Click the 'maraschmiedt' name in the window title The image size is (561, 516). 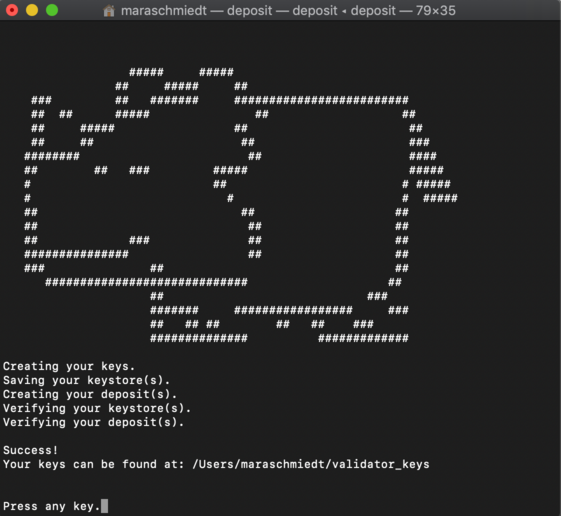[x=164, y=11]
